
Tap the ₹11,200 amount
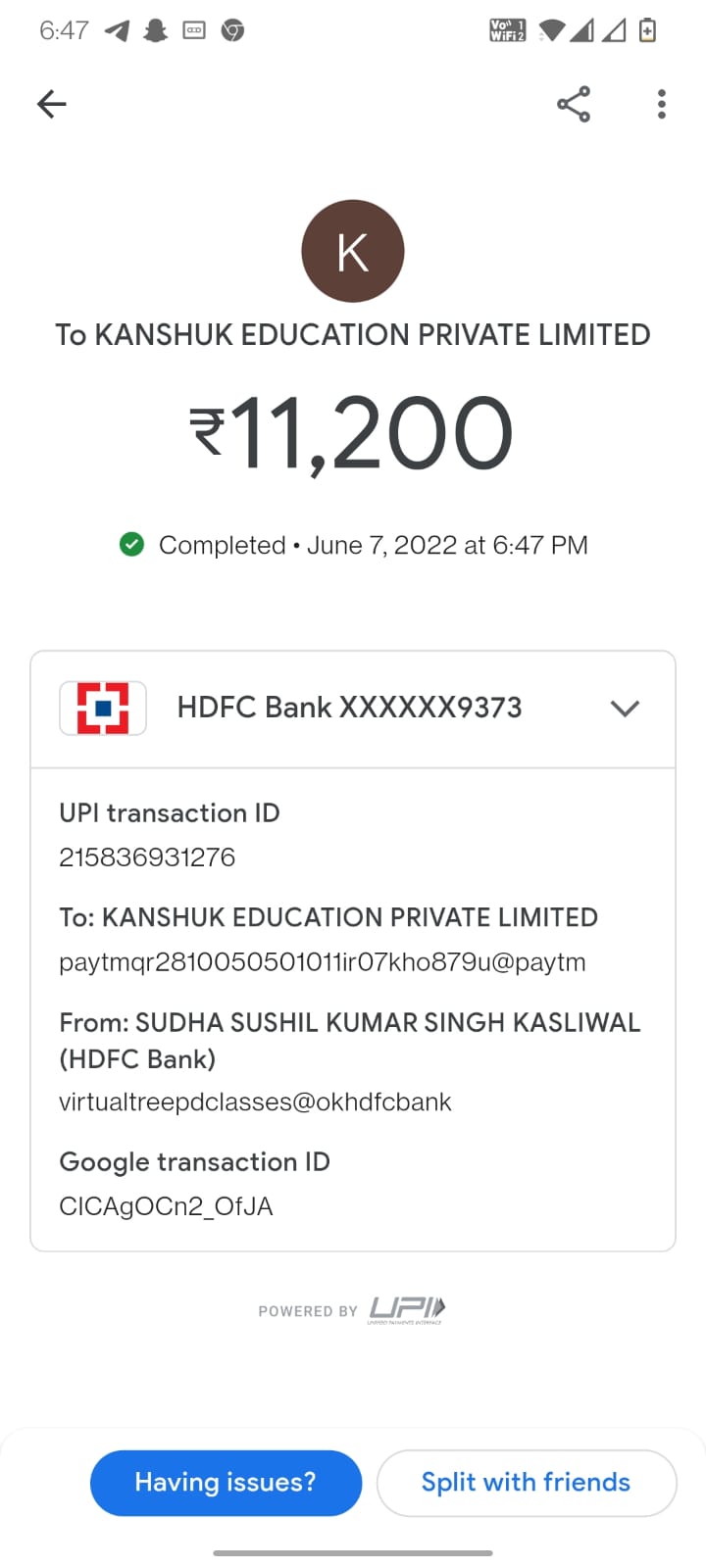pyautogui.click(x=352, y=433)
